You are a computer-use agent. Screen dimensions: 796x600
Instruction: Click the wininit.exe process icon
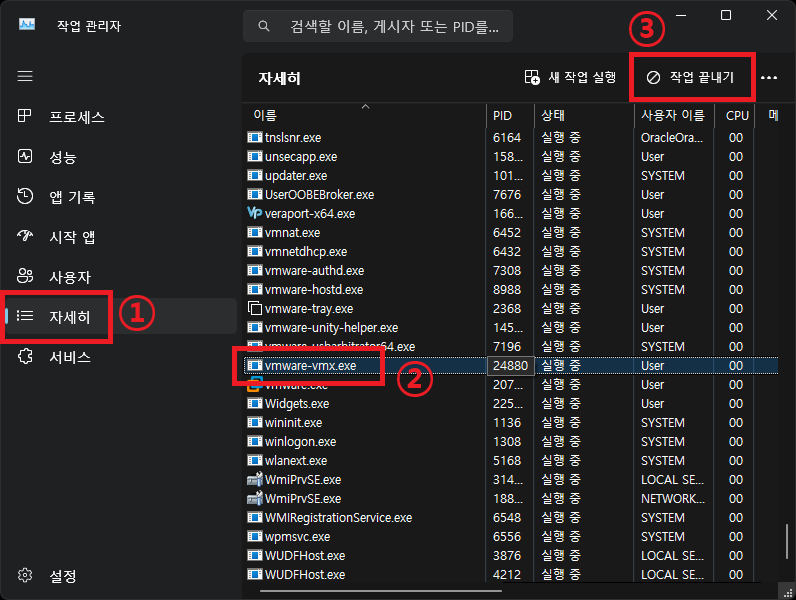point(254,422)
